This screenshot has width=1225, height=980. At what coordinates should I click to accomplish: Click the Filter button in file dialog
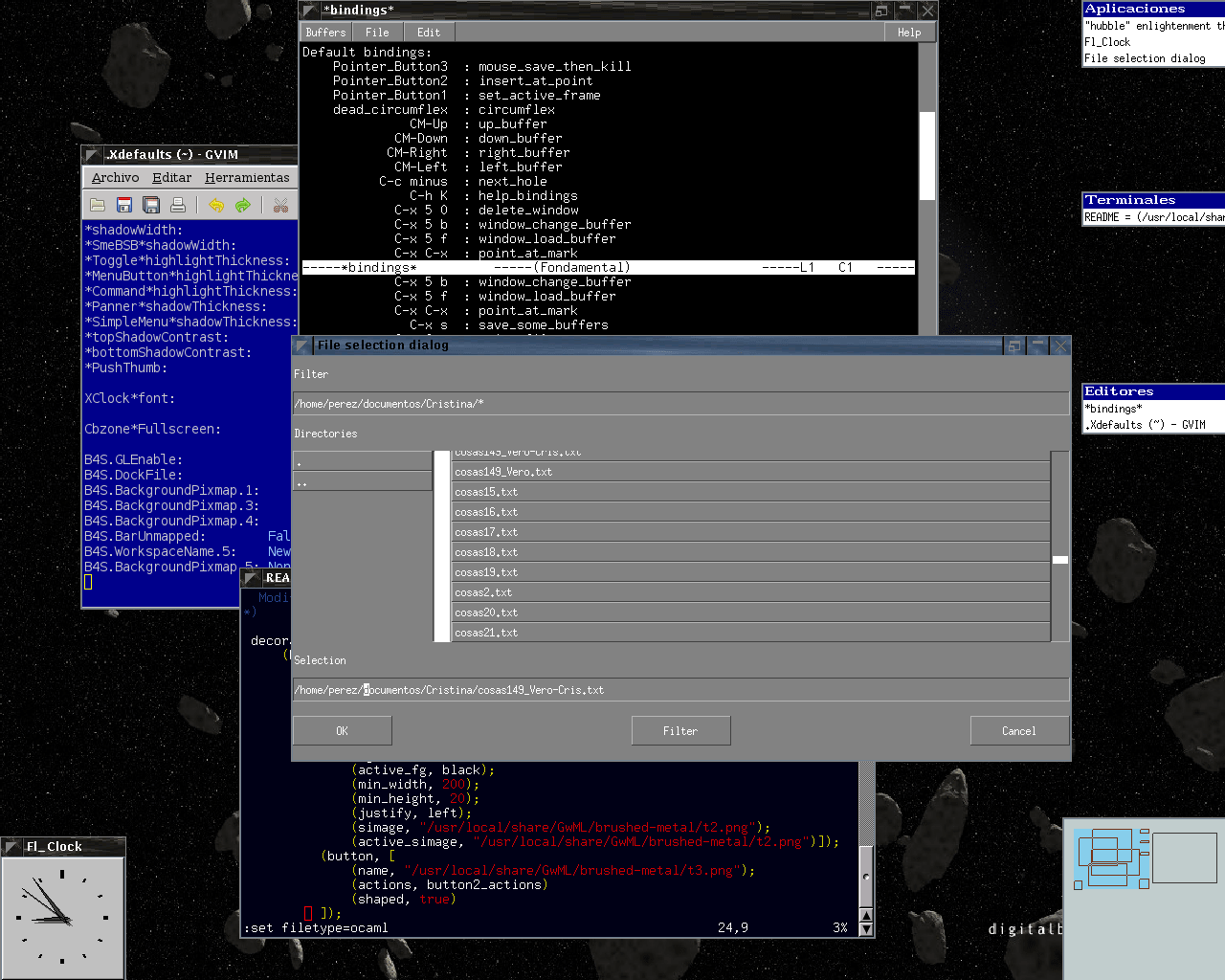tap(680, 731)
